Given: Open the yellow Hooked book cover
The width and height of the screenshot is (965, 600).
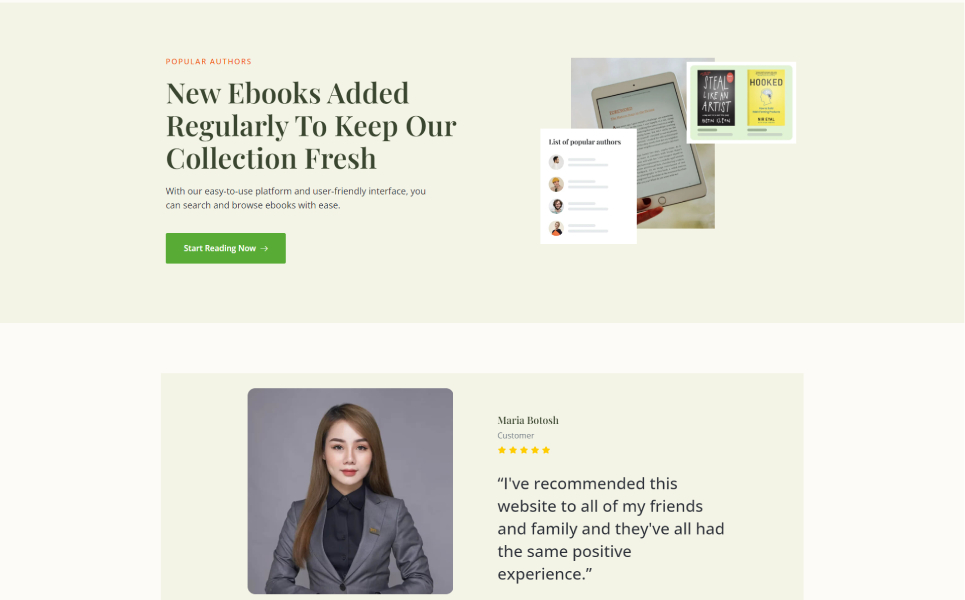Looking at the screenshot, I should click(766, 98).
